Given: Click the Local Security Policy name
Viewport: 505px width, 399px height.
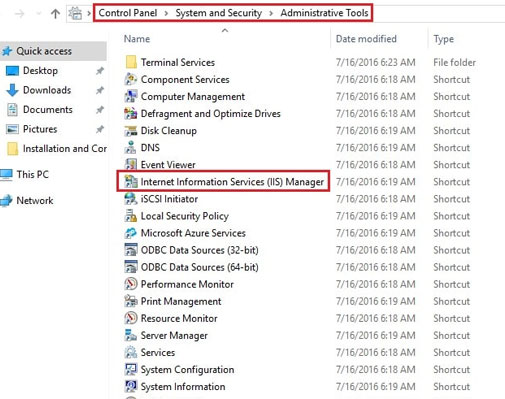Looking at the screenshot, I should pyautogui.click(x=185, y=216).
